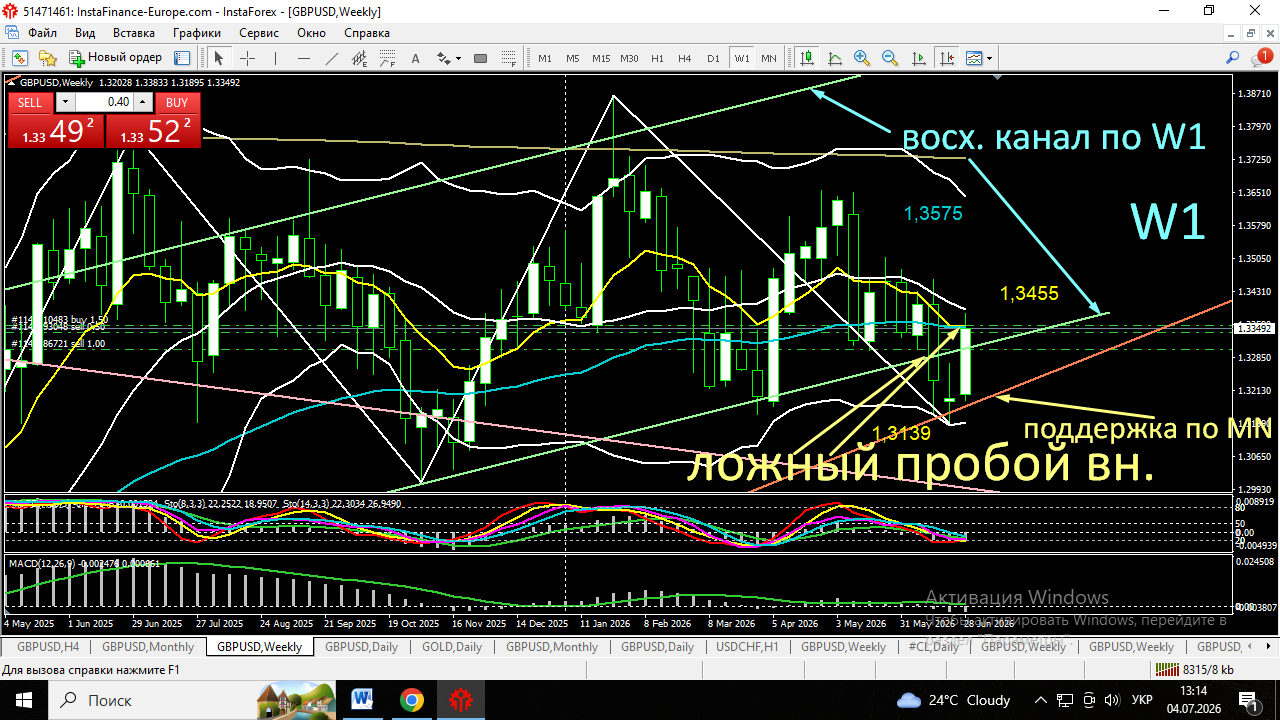Click the SELL one-click trading button

[x=30, y=102]
